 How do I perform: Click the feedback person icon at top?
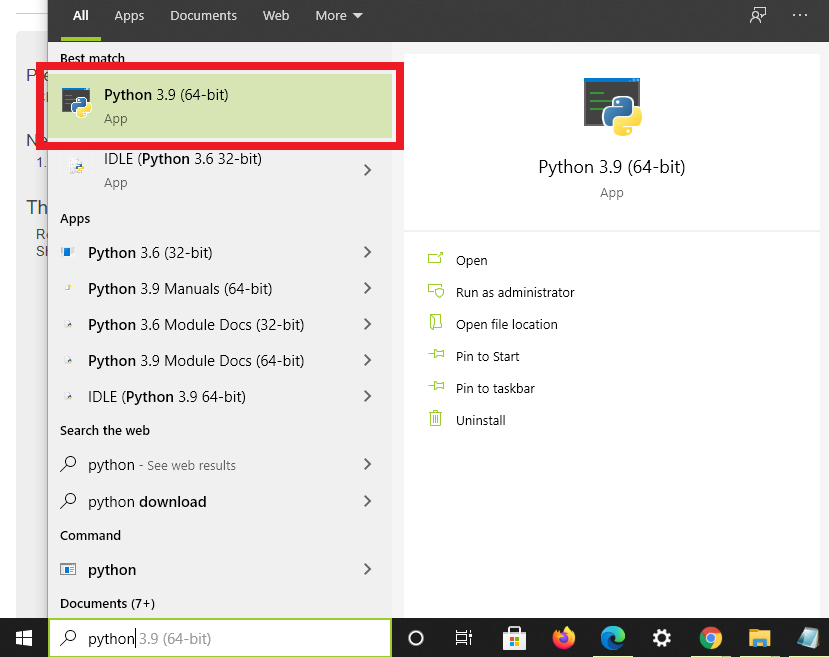click(x=758, y=15)
